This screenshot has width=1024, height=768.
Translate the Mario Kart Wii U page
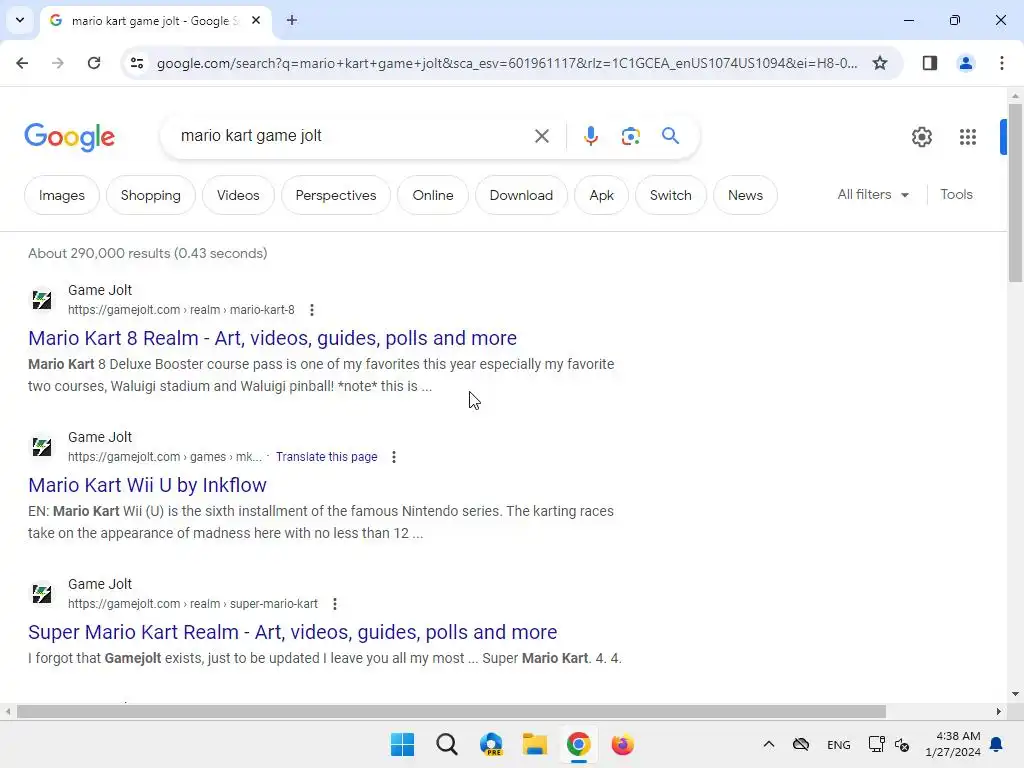327,456
